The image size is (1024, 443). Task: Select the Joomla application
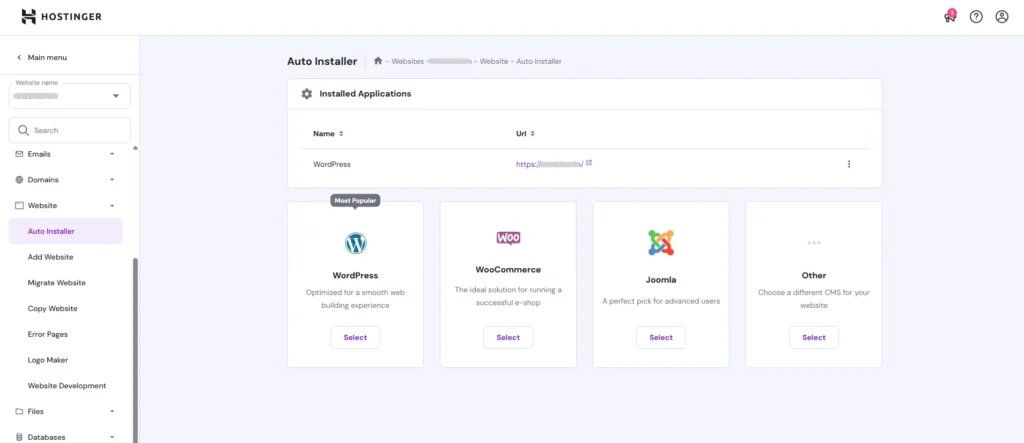661,338
